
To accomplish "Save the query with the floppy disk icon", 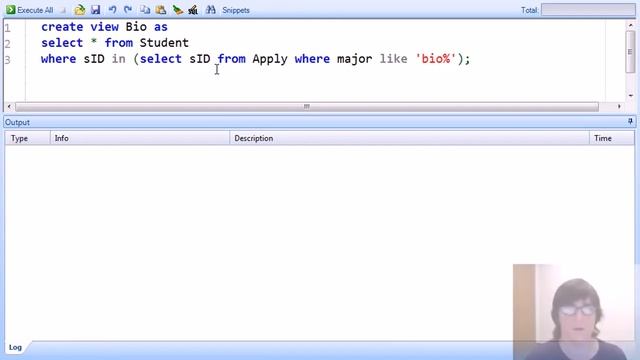I will pos(96,10).
